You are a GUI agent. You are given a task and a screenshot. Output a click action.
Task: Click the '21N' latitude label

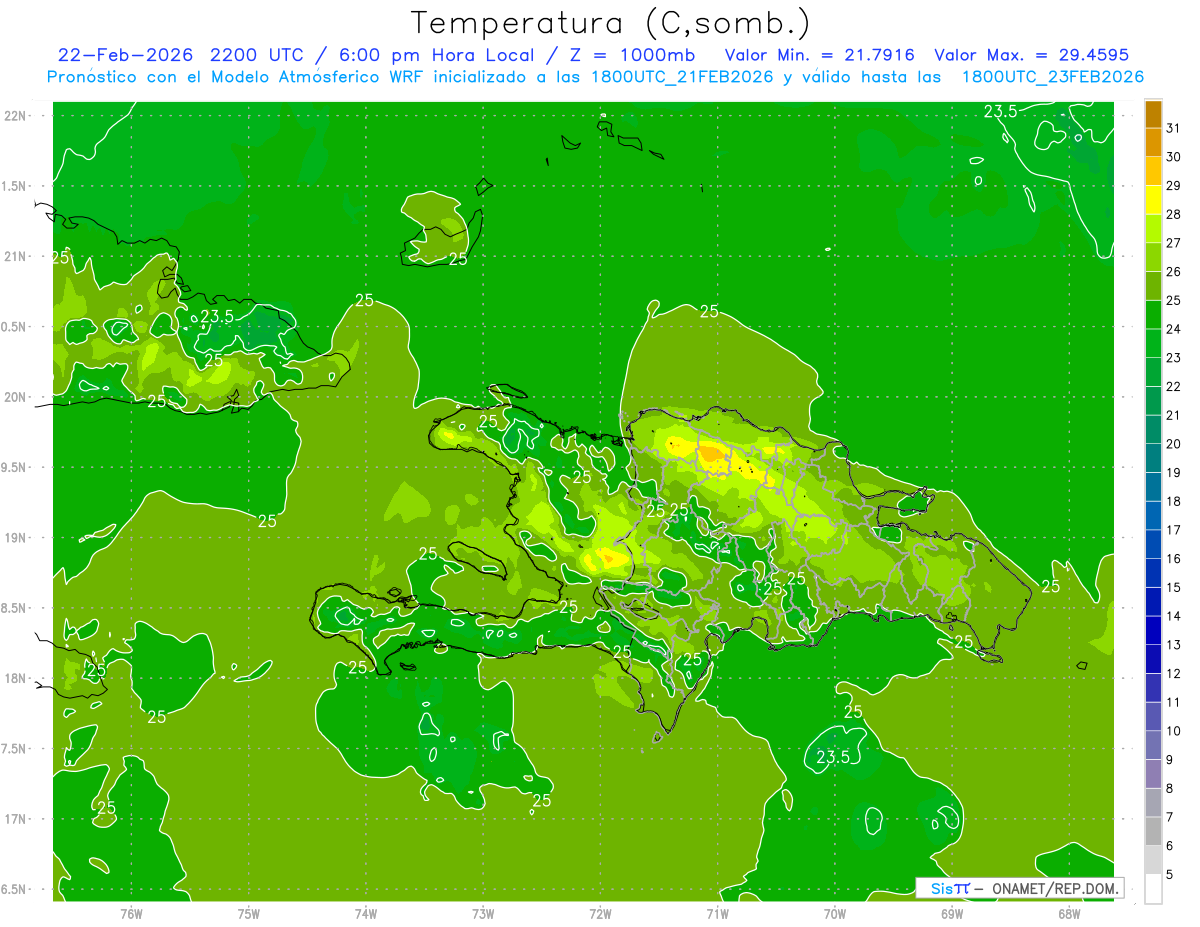click(x=15, y=256)
